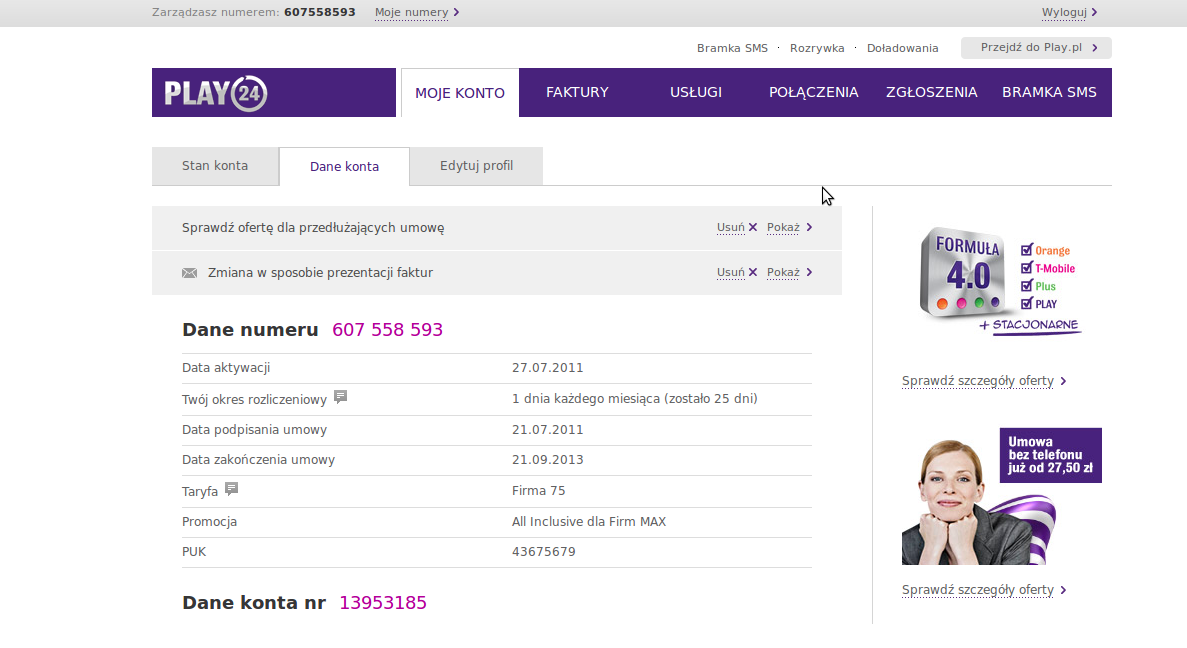This screenshot has height=648, width=1187.
Task: Remove Sprawdź ofertę dla przedłużających notification via Usuń
Action: click(731, 227)
